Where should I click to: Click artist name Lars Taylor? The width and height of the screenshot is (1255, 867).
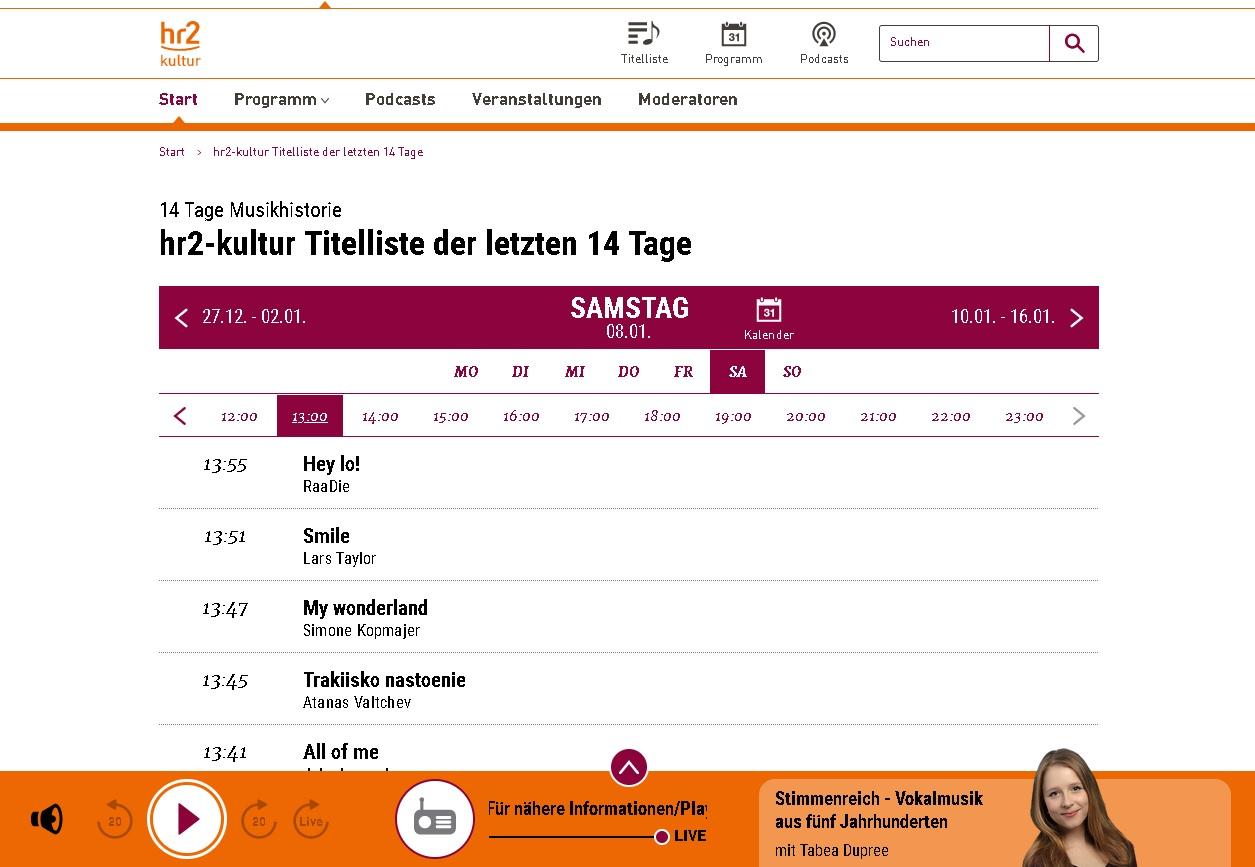pos(339,559)
